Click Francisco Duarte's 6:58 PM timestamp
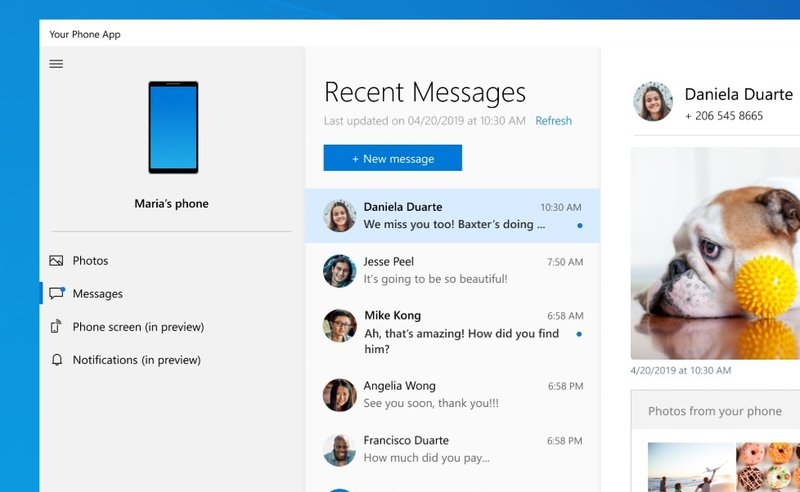The width and height of the screenshot is (800, 492). (565, 441)
